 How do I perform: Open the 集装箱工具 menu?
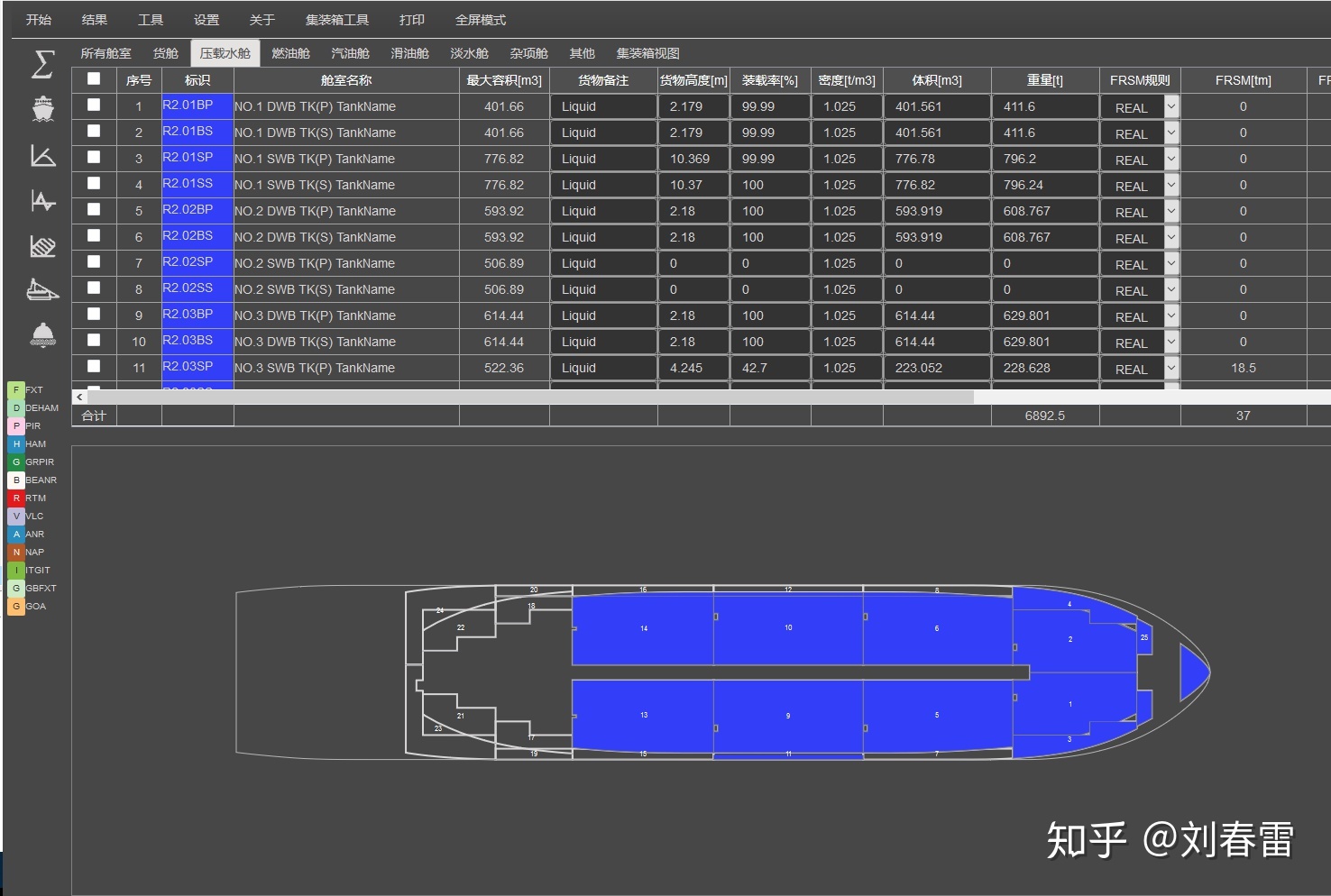[337, 20]
